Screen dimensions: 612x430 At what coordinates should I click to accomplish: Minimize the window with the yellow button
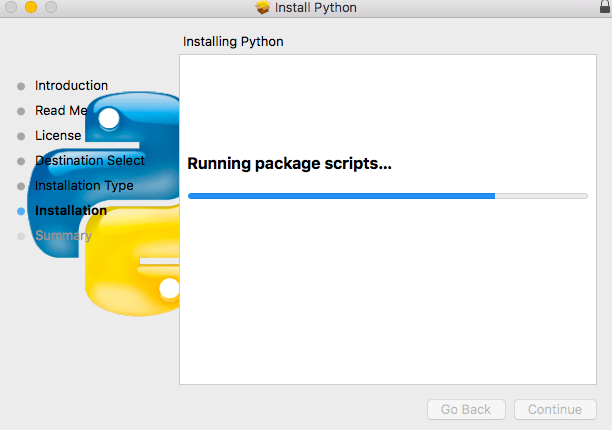point(31,8)
